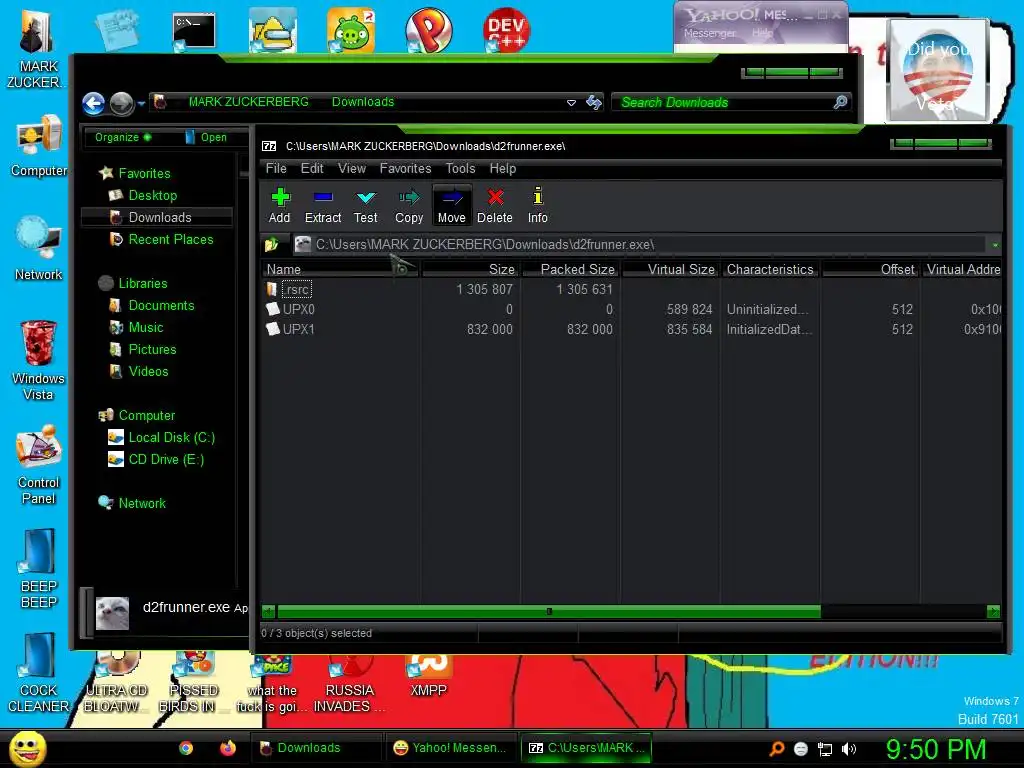The width and height of the screenshot is (1024, 768).
Task: Open the Organize dropdown in Explorer
Action: coord(123,137)
